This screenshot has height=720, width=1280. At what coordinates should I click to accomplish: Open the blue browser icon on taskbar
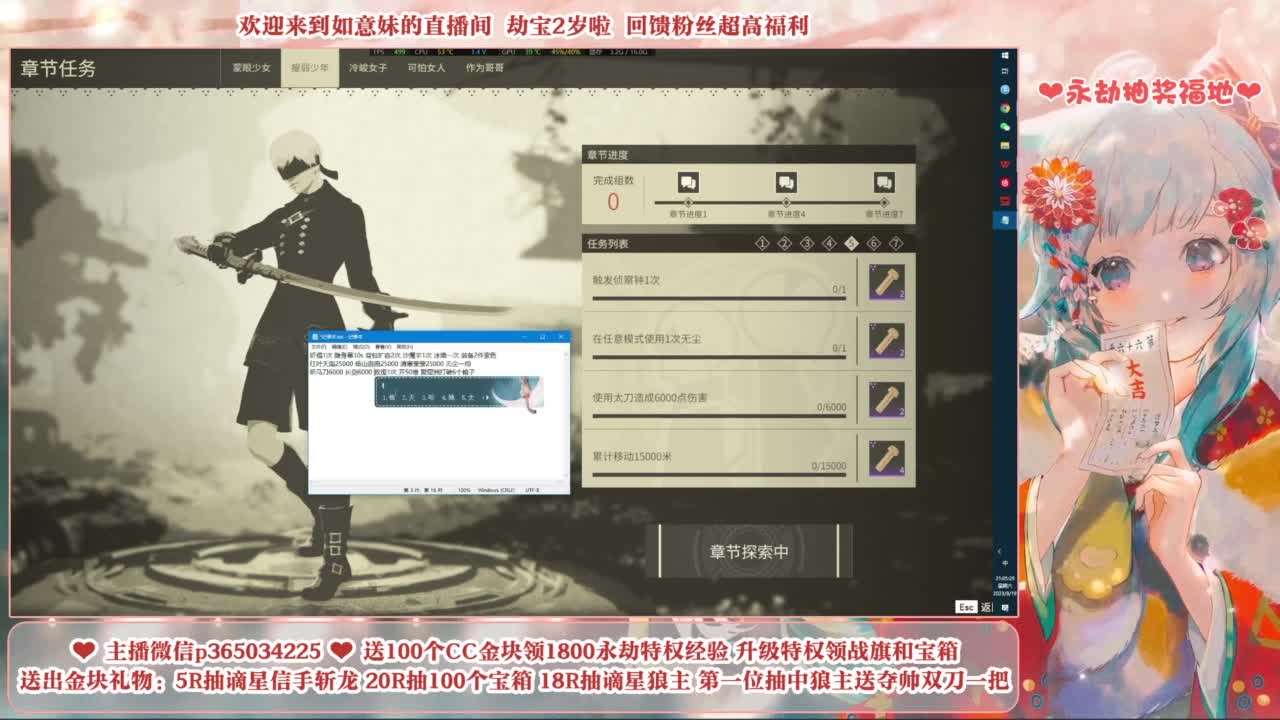pyautogui.click(x=1005, y=90)
